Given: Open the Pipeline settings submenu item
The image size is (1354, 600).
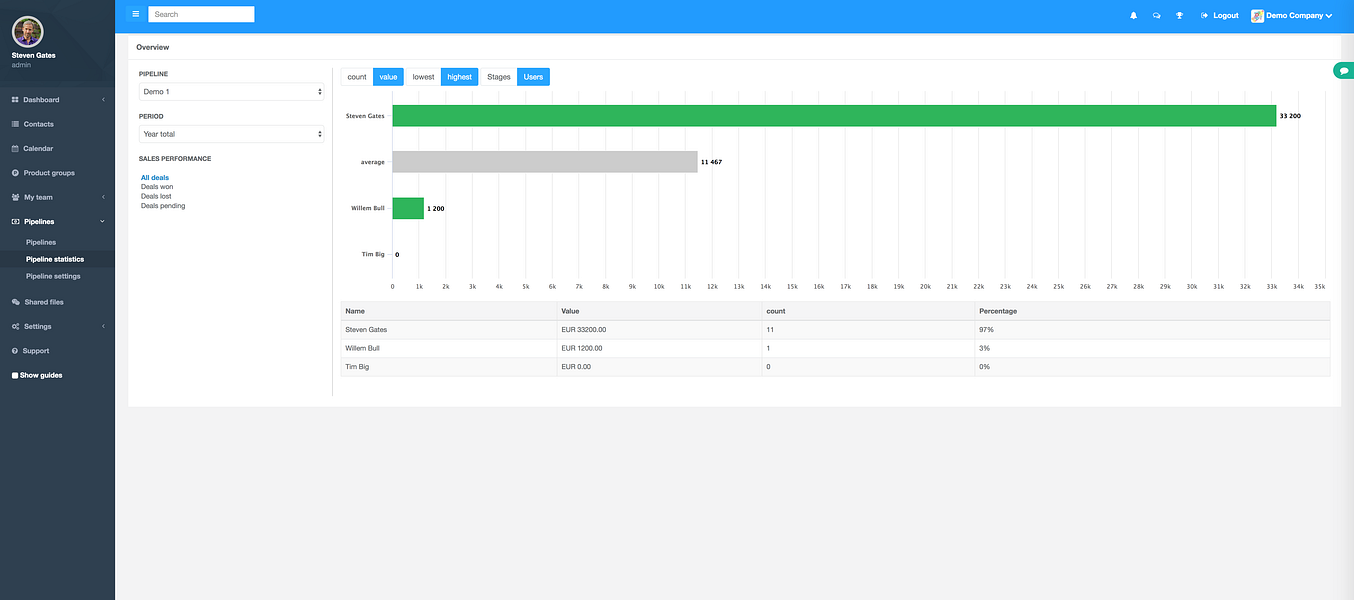Looking at the screenshot, I should point(53,276).
